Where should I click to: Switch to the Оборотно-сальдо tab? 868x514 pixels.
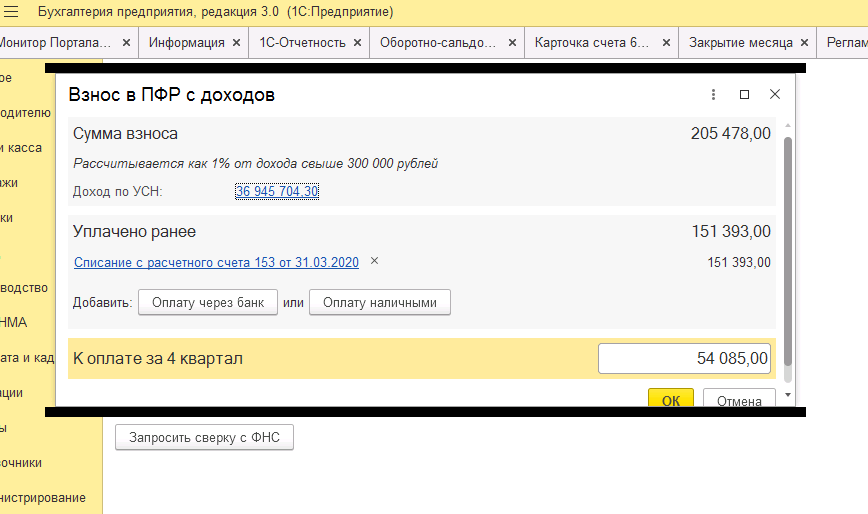[437, 43]
